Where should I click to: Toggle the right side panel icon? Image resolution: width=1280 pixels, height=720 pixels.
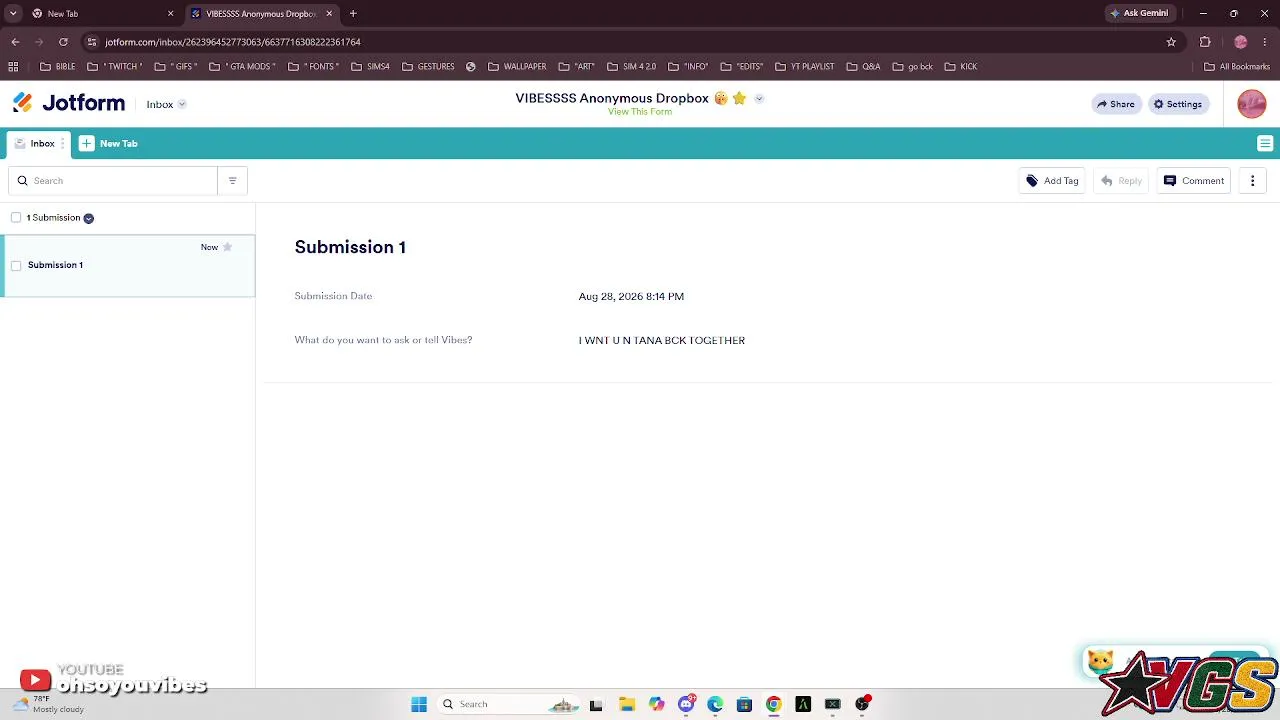(x=1265, y=144)
